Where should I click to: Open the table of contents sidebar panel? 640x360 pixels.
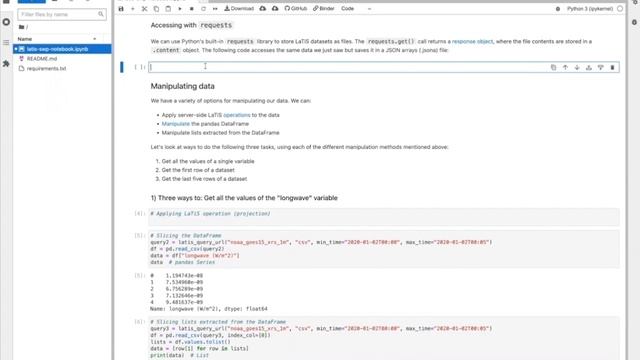[6, 42]
